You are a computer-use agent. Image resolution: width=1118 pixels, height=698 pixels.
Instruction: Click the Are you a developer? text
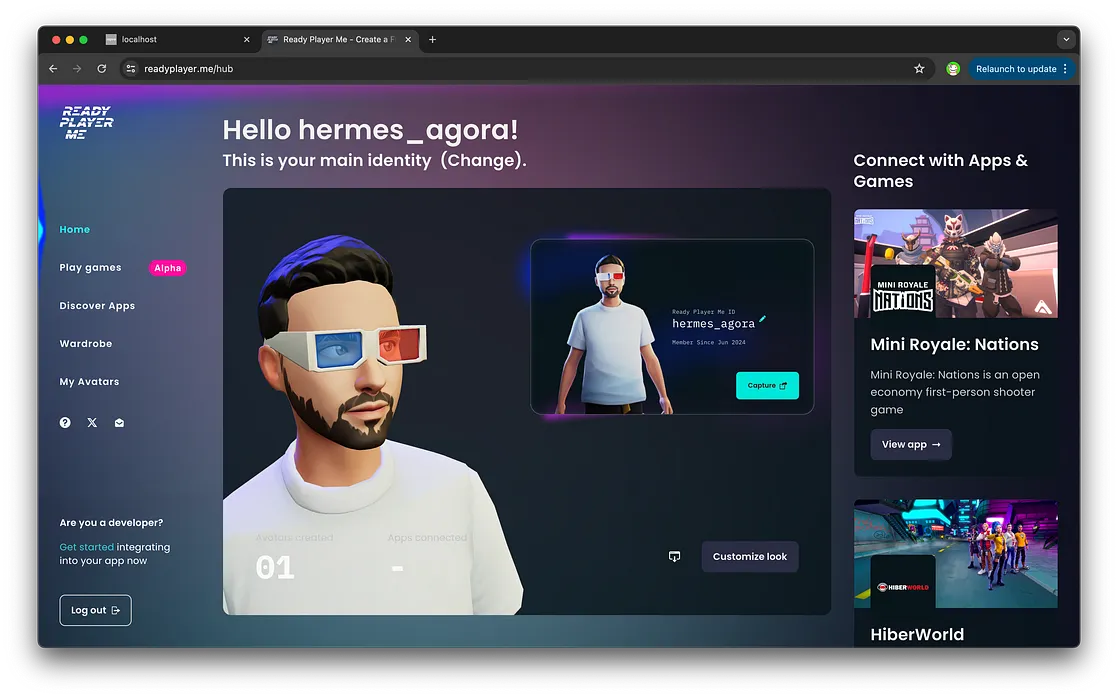point(111,523)
